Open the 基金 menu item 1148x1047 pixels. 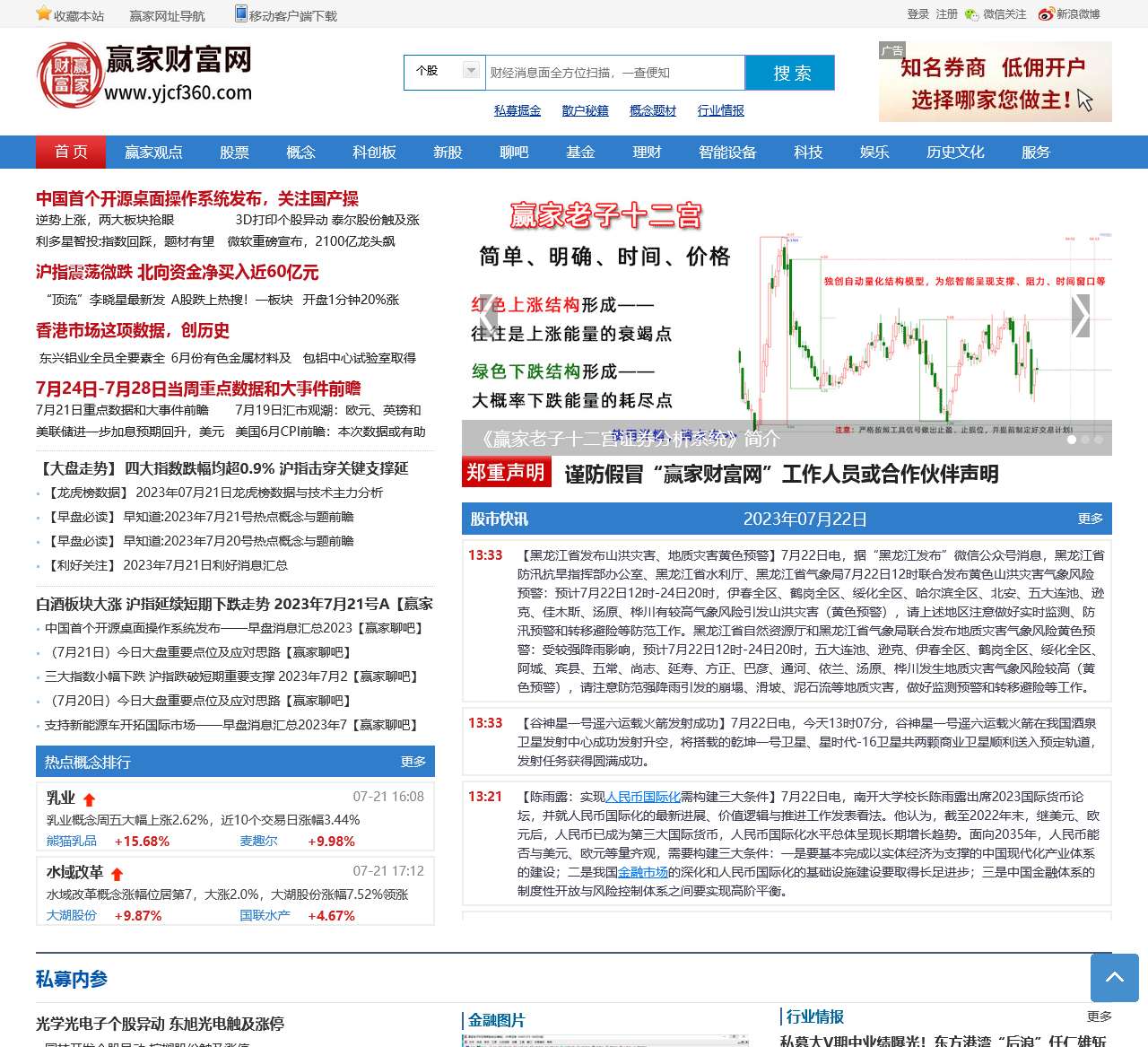581,153
